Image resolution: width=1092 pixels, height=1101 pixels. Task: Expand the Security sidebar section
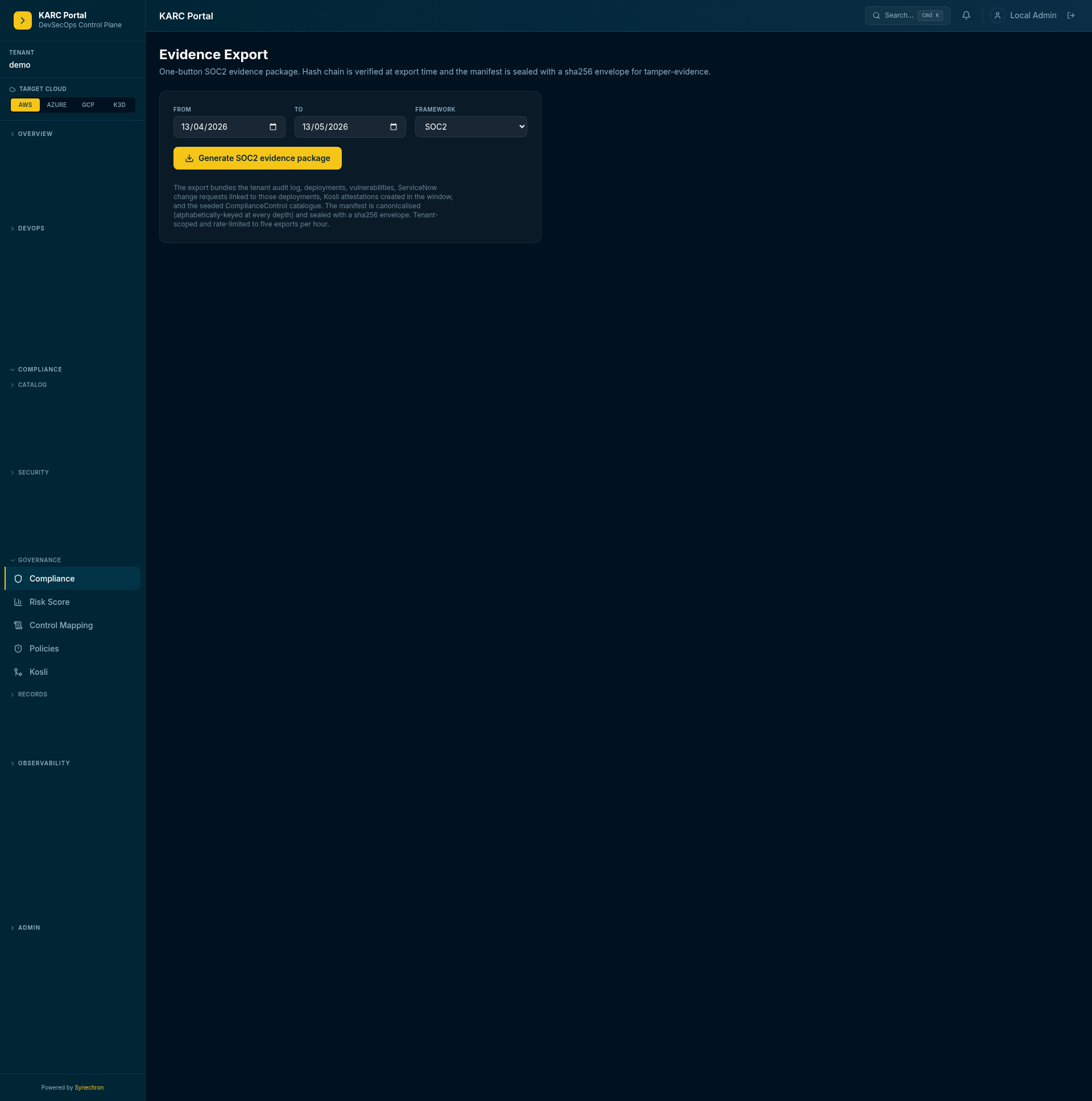[x=34, y=472]
